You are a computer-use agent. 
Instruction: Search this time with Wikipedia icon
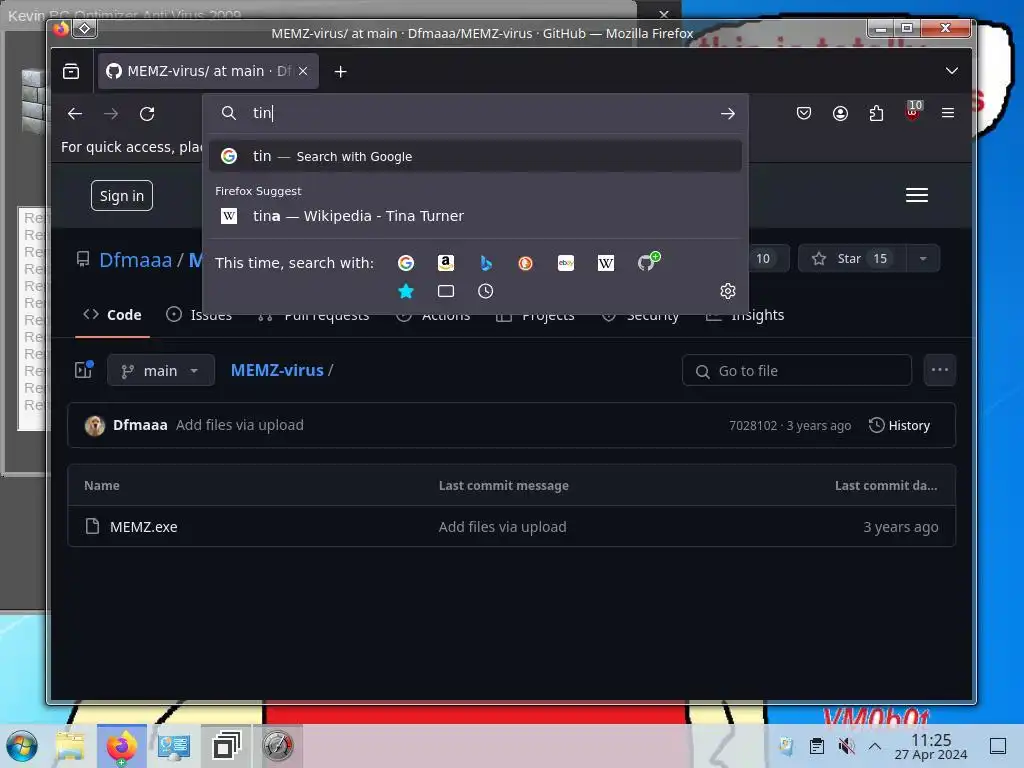pyautogui.click(x=605, y=263)
